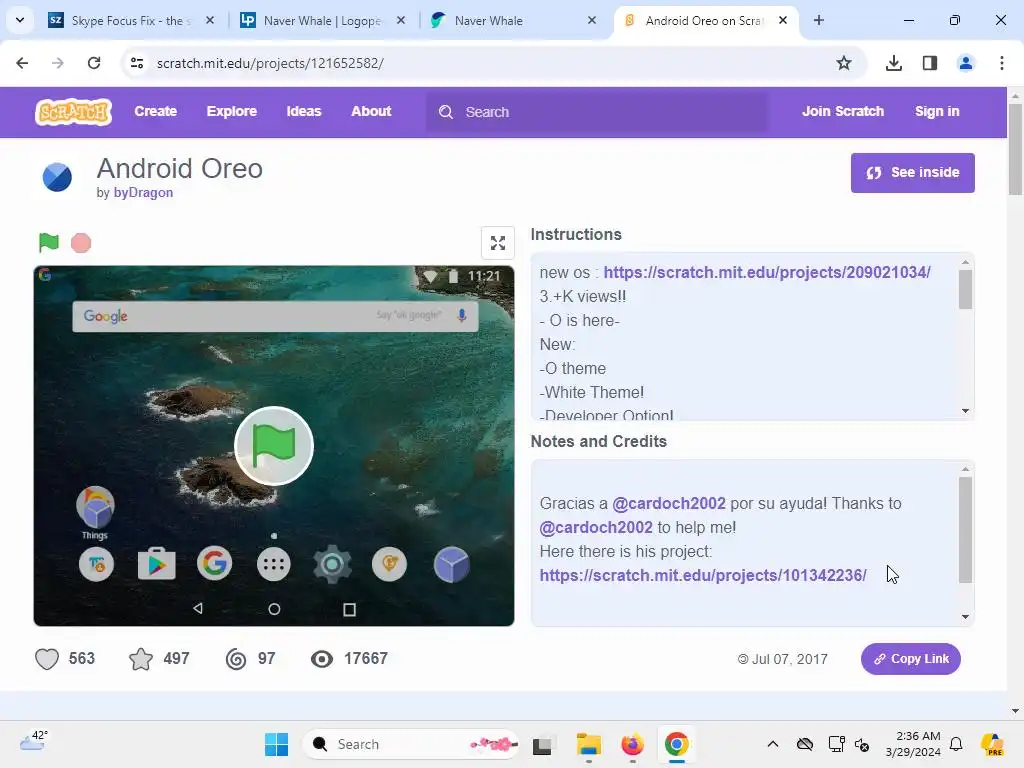
Task: Click page vertical scrollbar thumb
Action: pos(1015,150)
